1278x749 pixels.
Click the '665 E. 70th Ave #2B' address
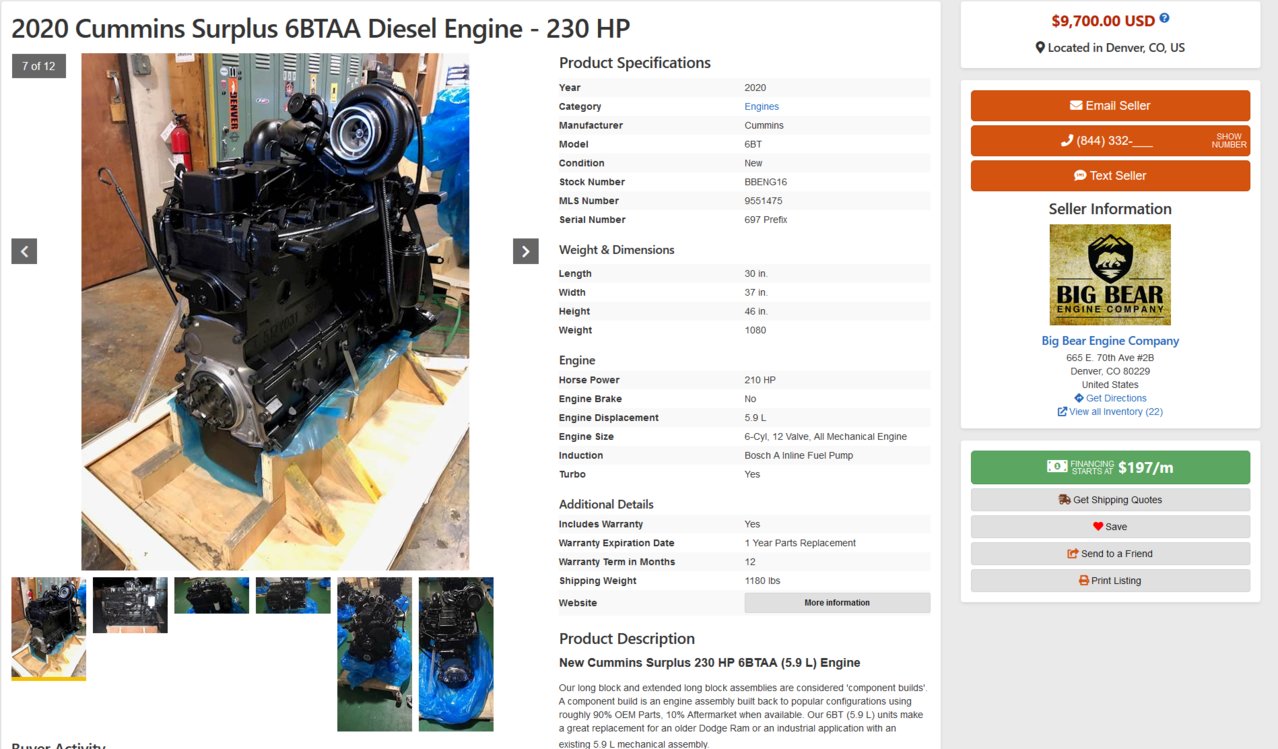coord(1110,358)
